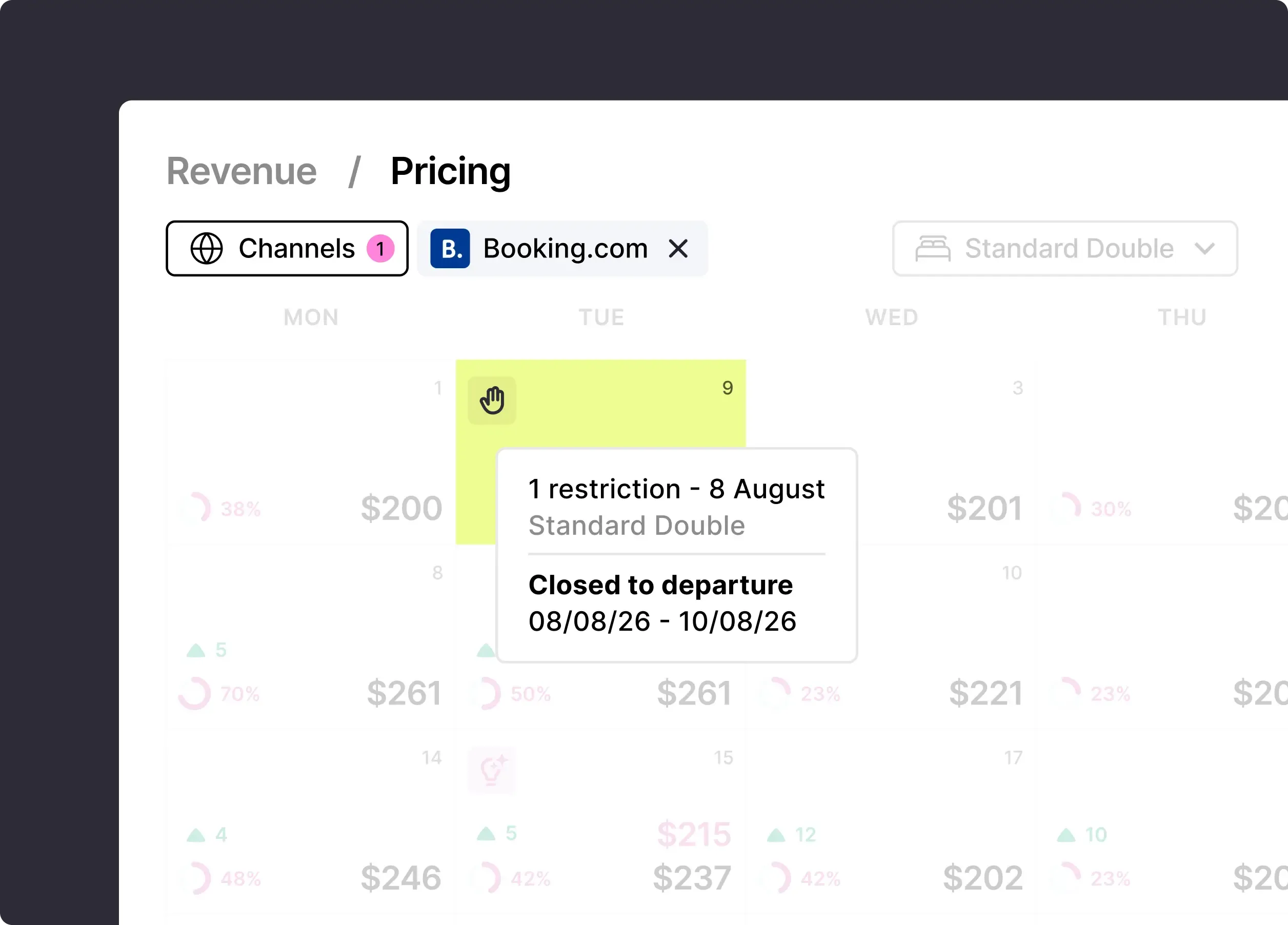Click the Pricing breadcrumb title

pos(450,171)
